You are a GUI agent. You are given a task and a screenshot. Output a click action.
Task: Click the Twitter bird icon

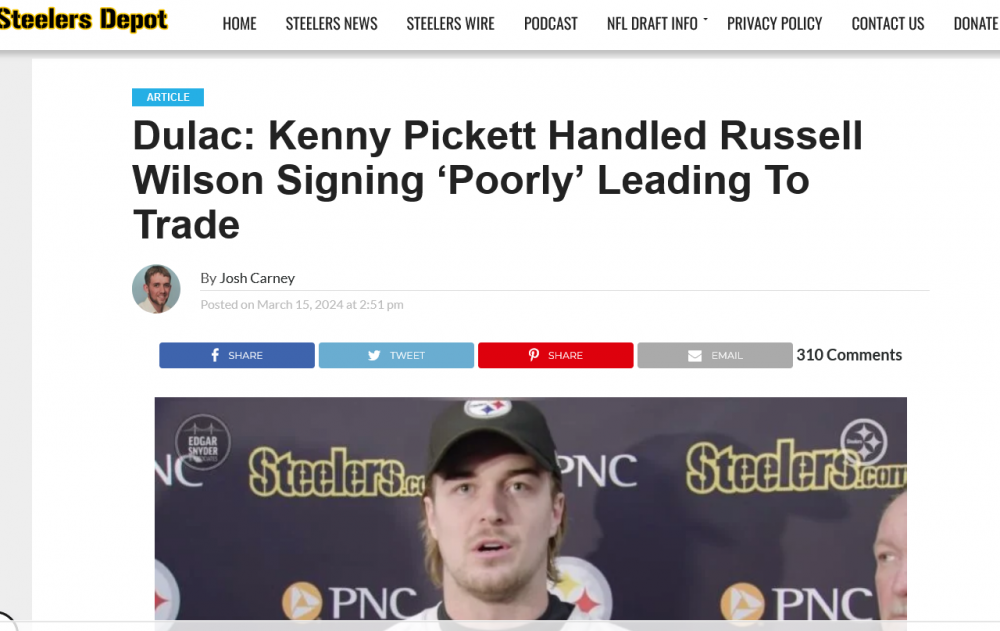tap(374, 355)
